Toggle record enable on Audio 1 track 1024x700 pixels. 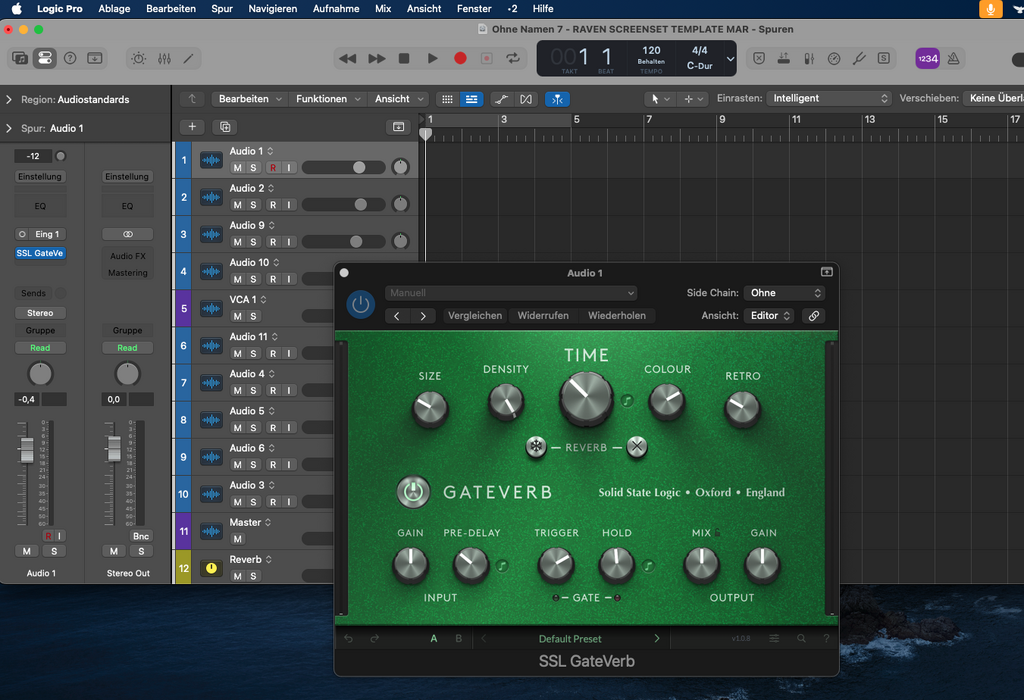pos(273,168)
